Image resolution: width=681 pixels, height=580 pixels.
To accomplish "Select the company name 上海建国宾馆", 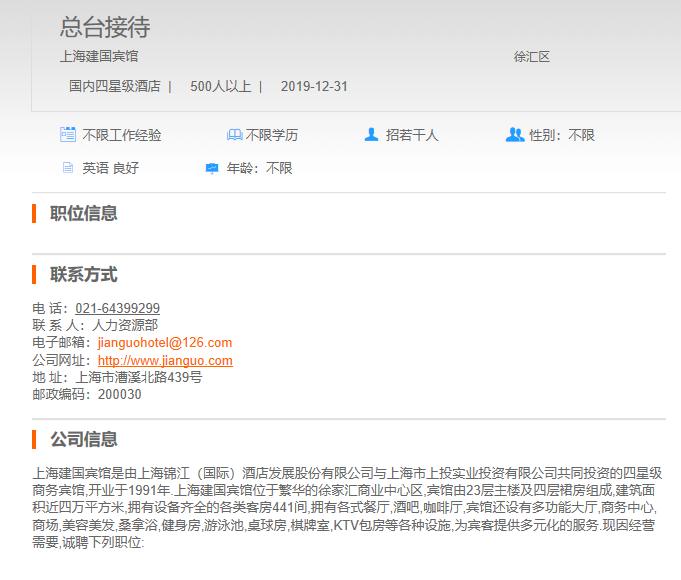I will pos(99,57).
